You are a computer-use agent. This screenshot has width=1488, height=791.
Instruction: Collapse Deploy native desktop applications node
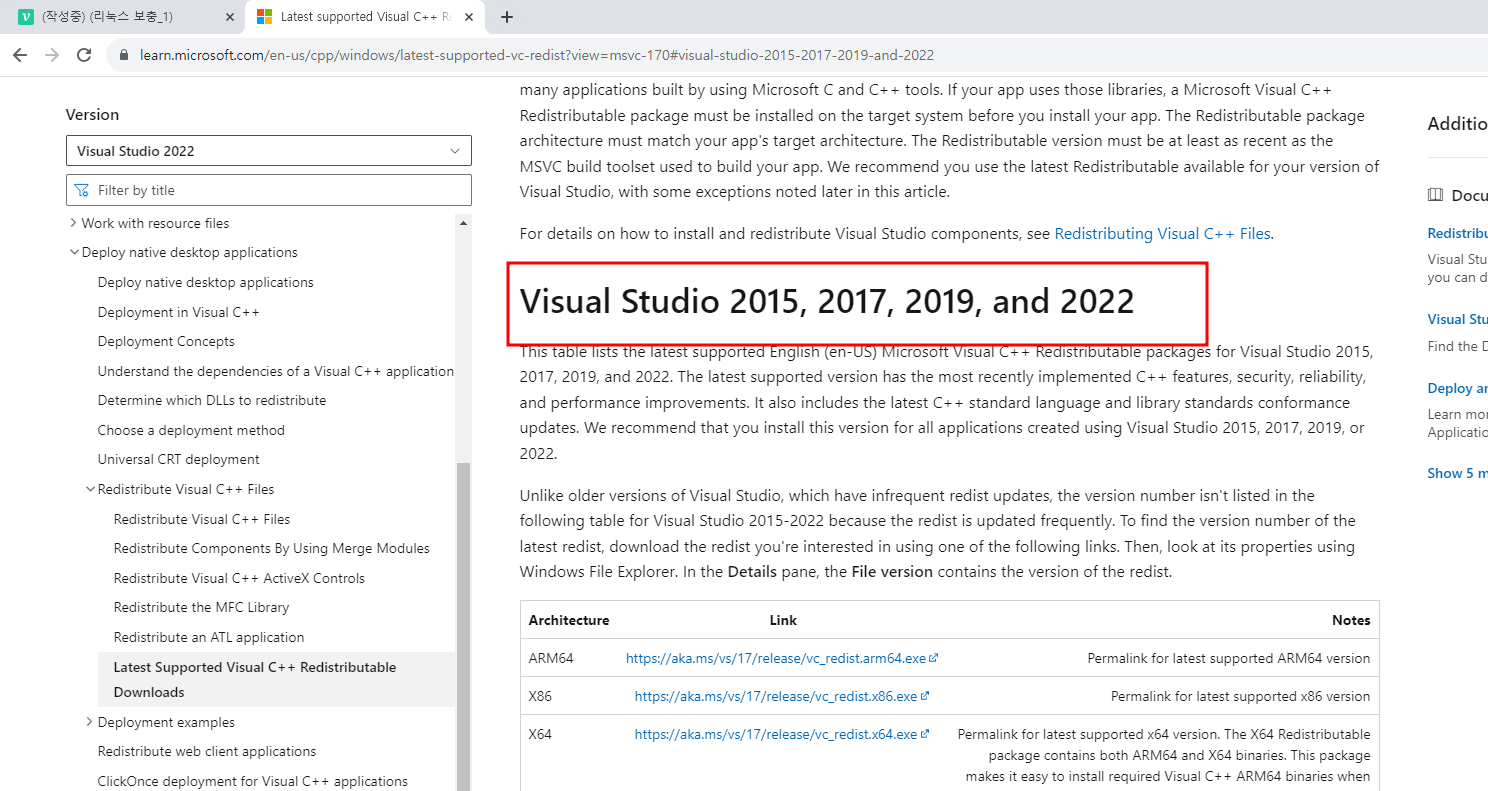pos(74,252)
